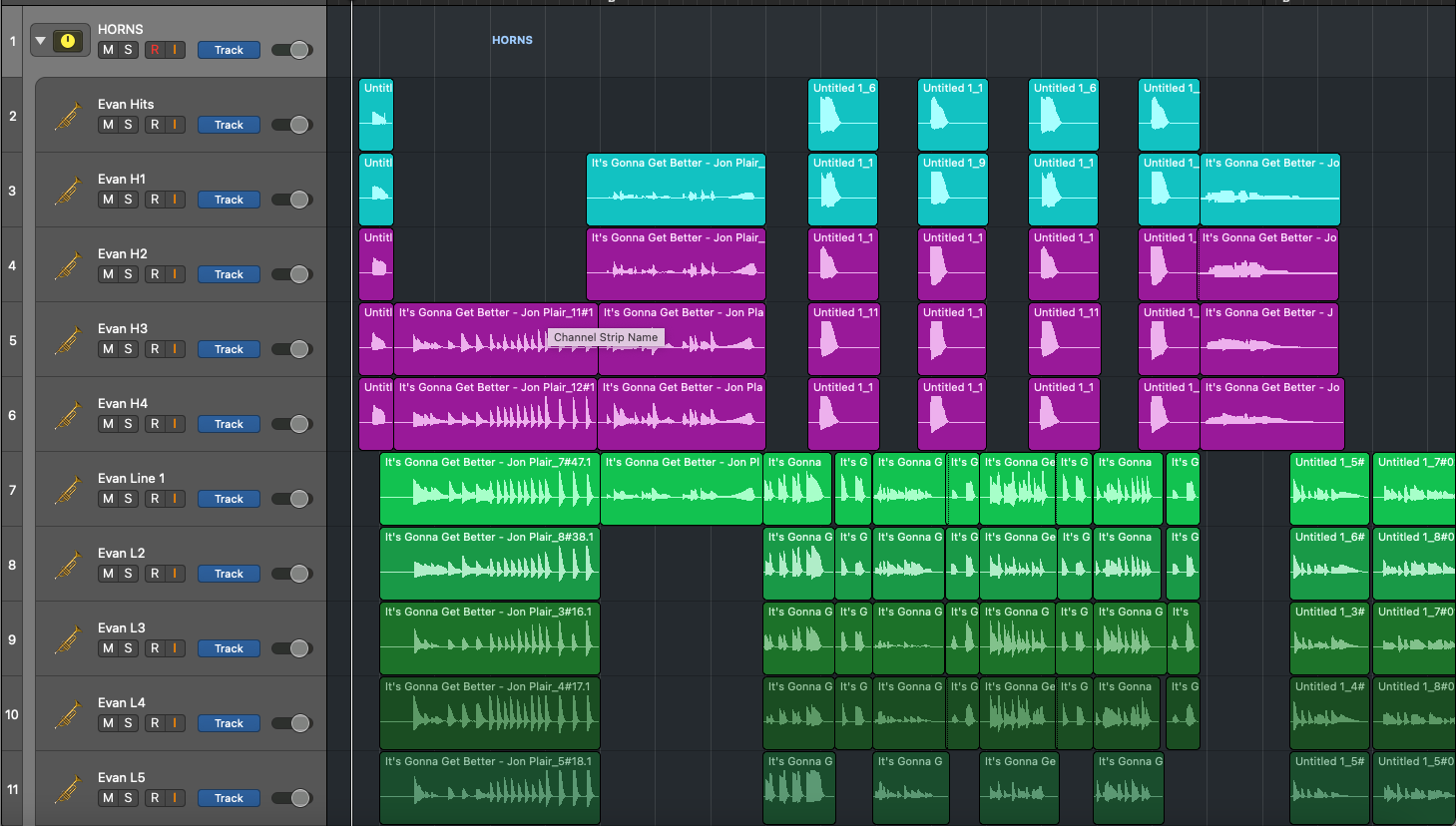Image resolution: width=1456 pixels, height=826 pixels.
Task: Click the trumpet icon on Evan L2 track
Action: click(66, 563)
